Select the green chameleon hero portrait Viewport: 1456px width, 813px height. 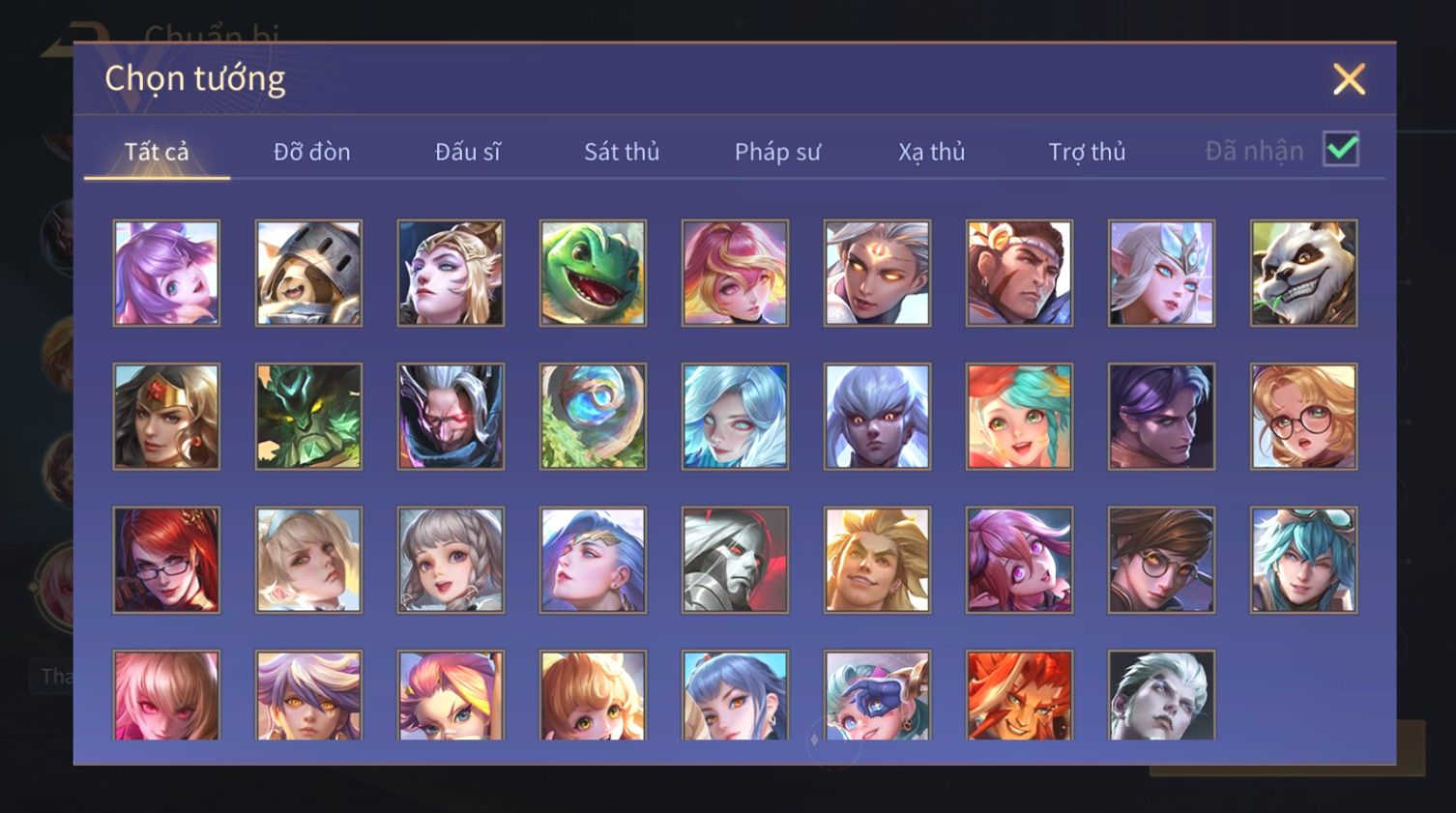coord(593,273)
